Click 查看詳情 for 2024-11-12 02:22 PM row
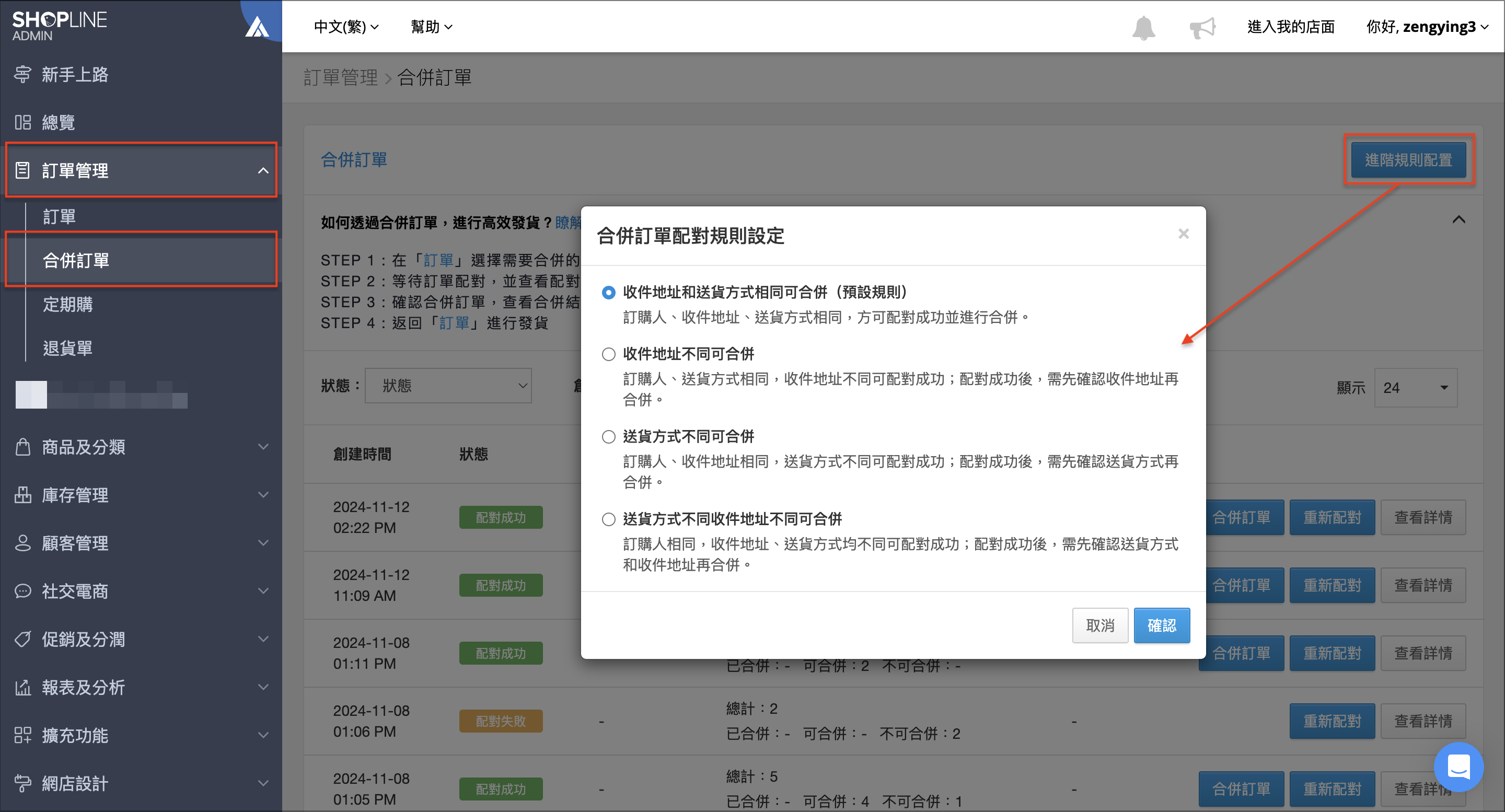The height and width of the screenshot is (812, 1505). (x=1423, y=518)
